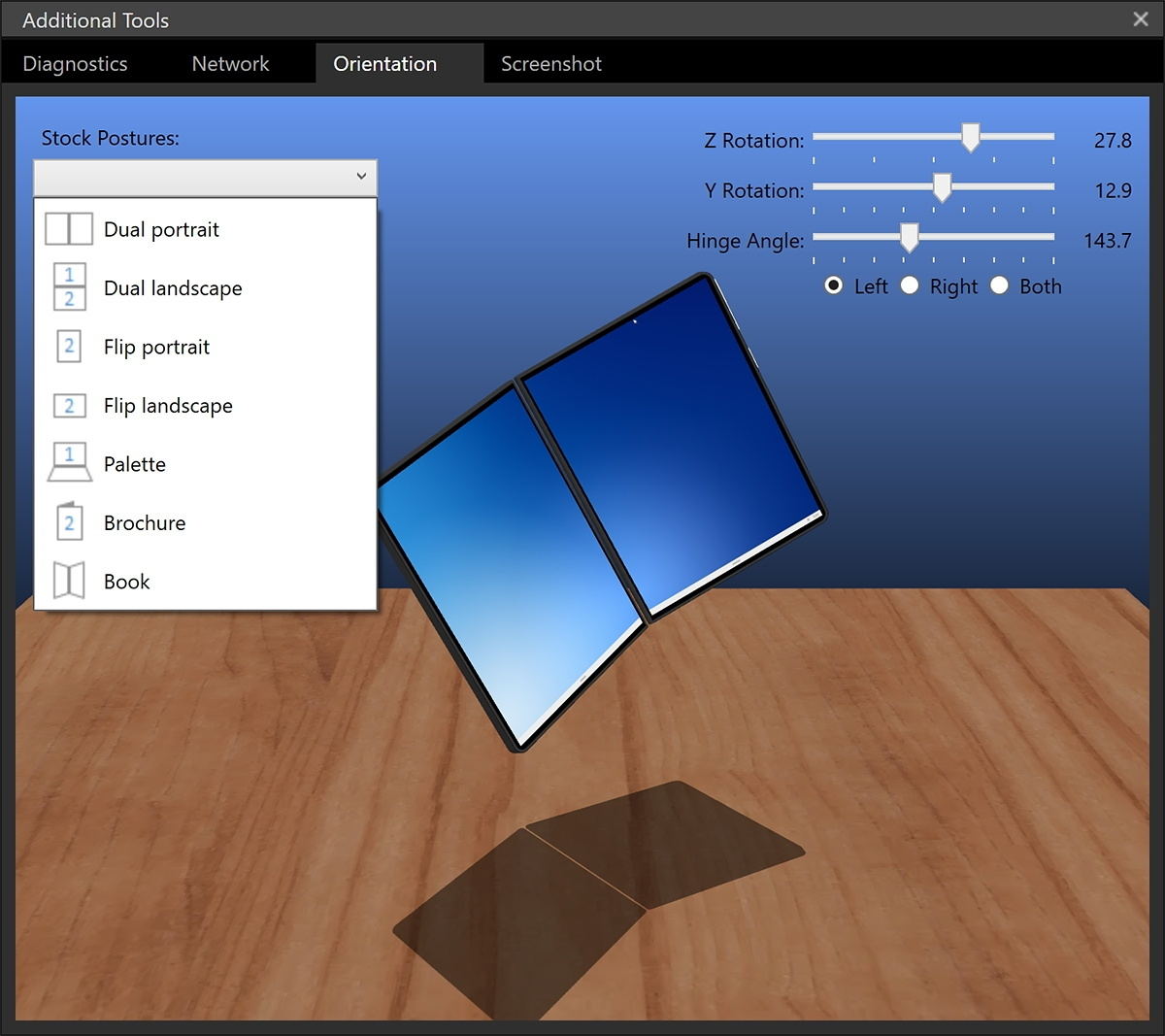Viewport: 1165px width, 1036px height.
Task: Click the Hinge Angle slider thumb
Action: [x=909, y=238]
